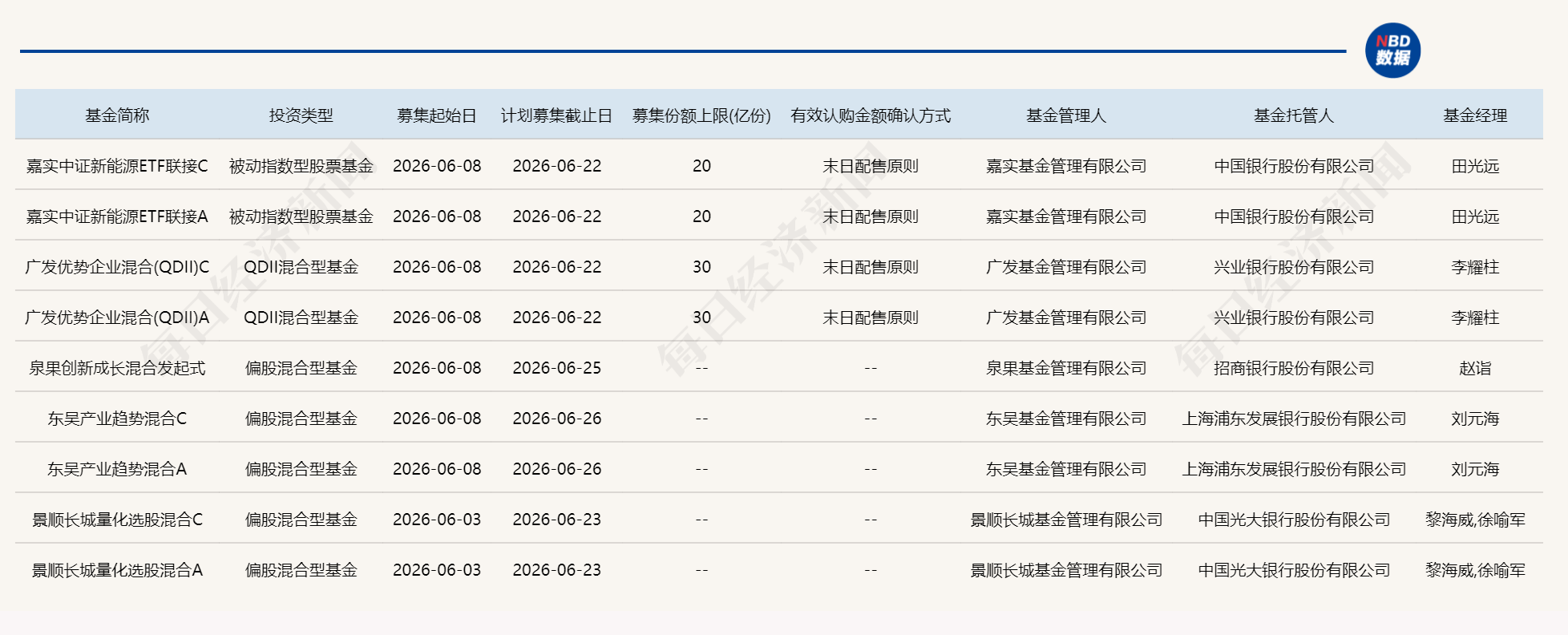Viewport: 1568px width, 635px height.
Task: Click manager 刘元海 in 东吴 混合C row
Action: click(1475, 419)
